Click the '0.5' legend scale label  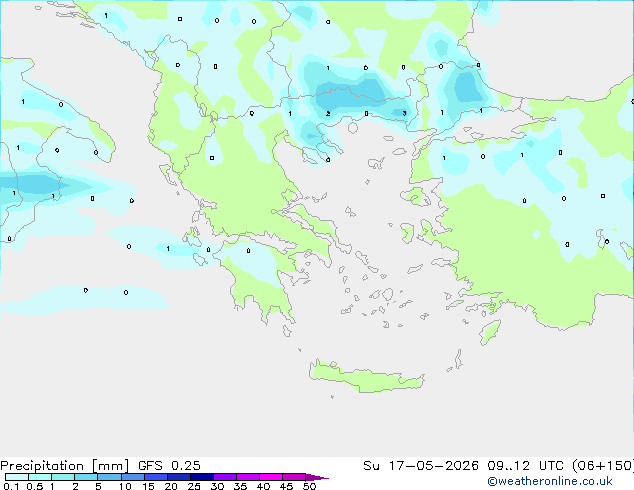[34, 486]
